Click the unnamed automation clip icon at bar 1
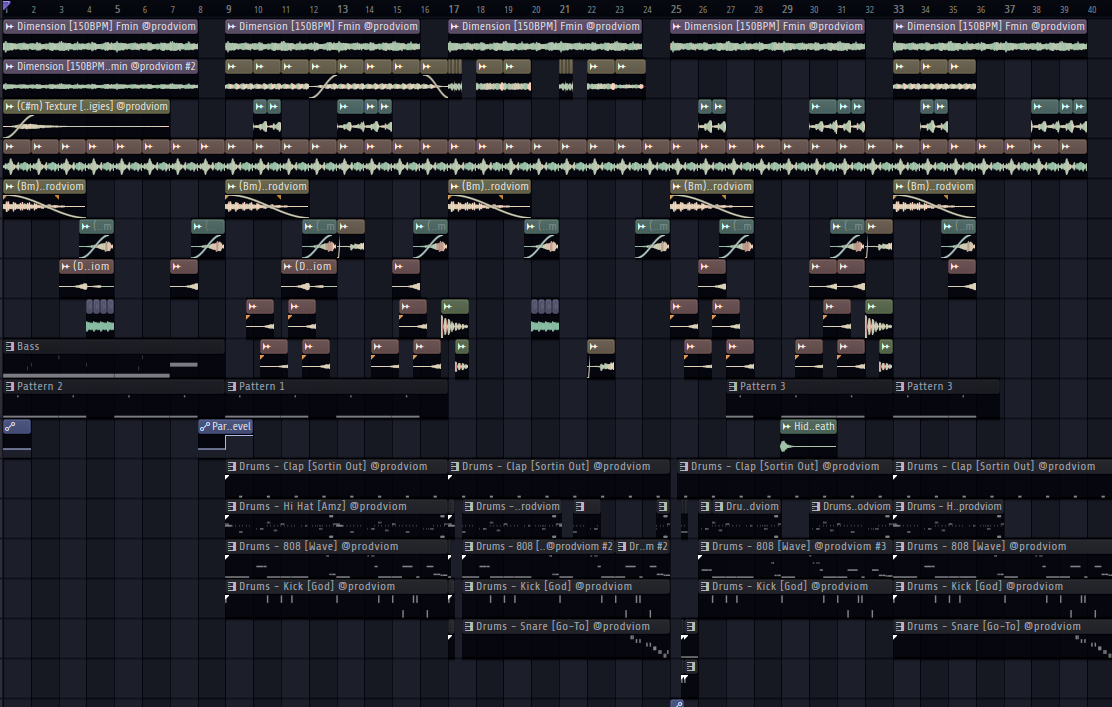Screen dimensions: 1112x707 10,427
